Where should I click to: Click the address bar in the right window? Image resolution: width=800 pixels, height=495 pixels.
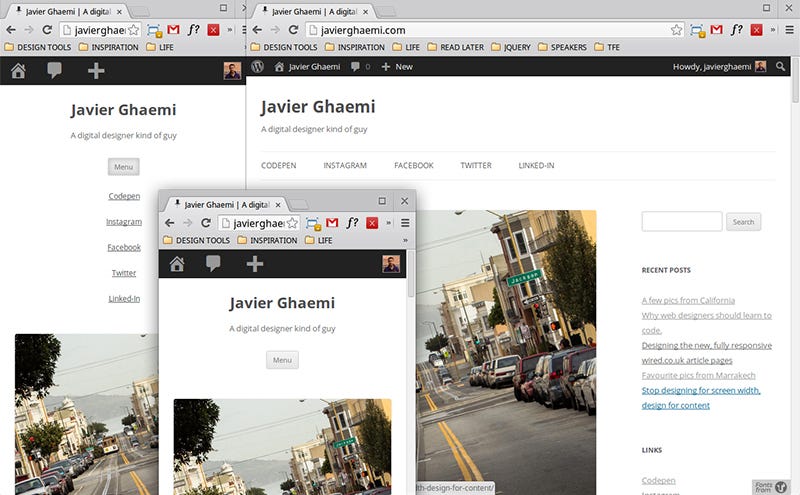[x=494, y=30]
